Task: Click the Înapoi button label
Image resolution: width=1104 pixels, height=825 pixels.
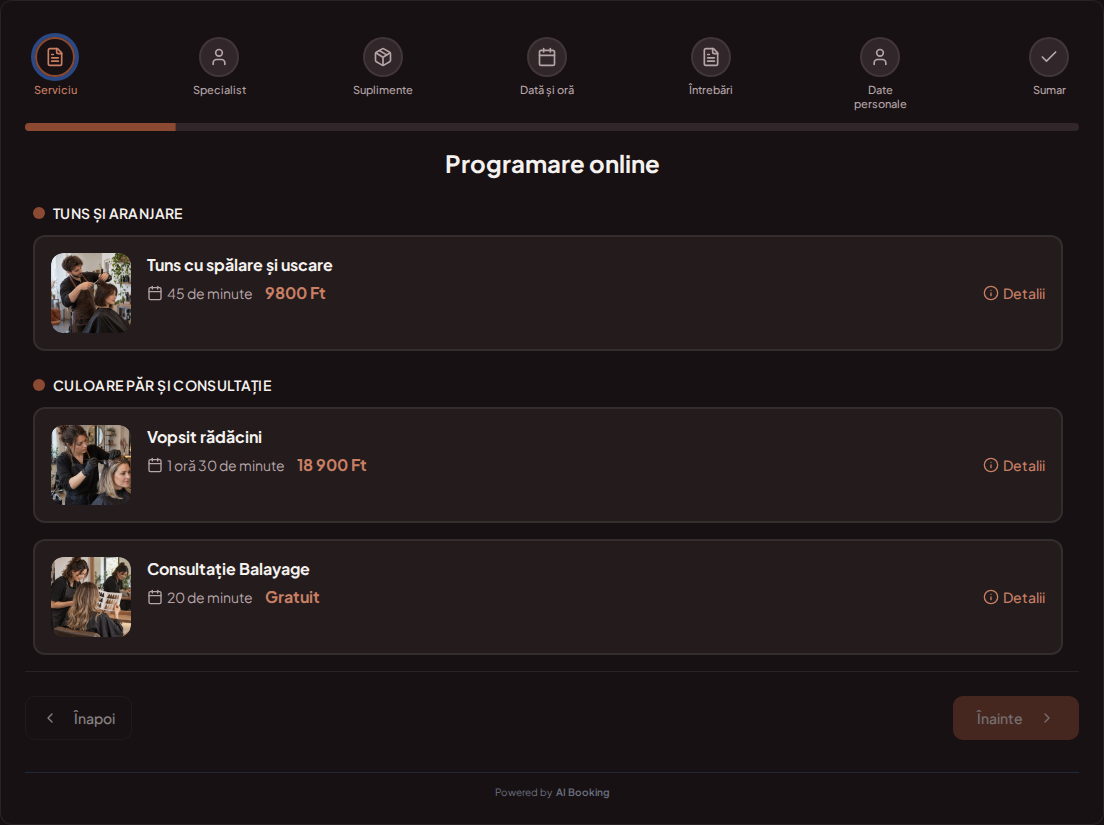Action: pos(94,719)
